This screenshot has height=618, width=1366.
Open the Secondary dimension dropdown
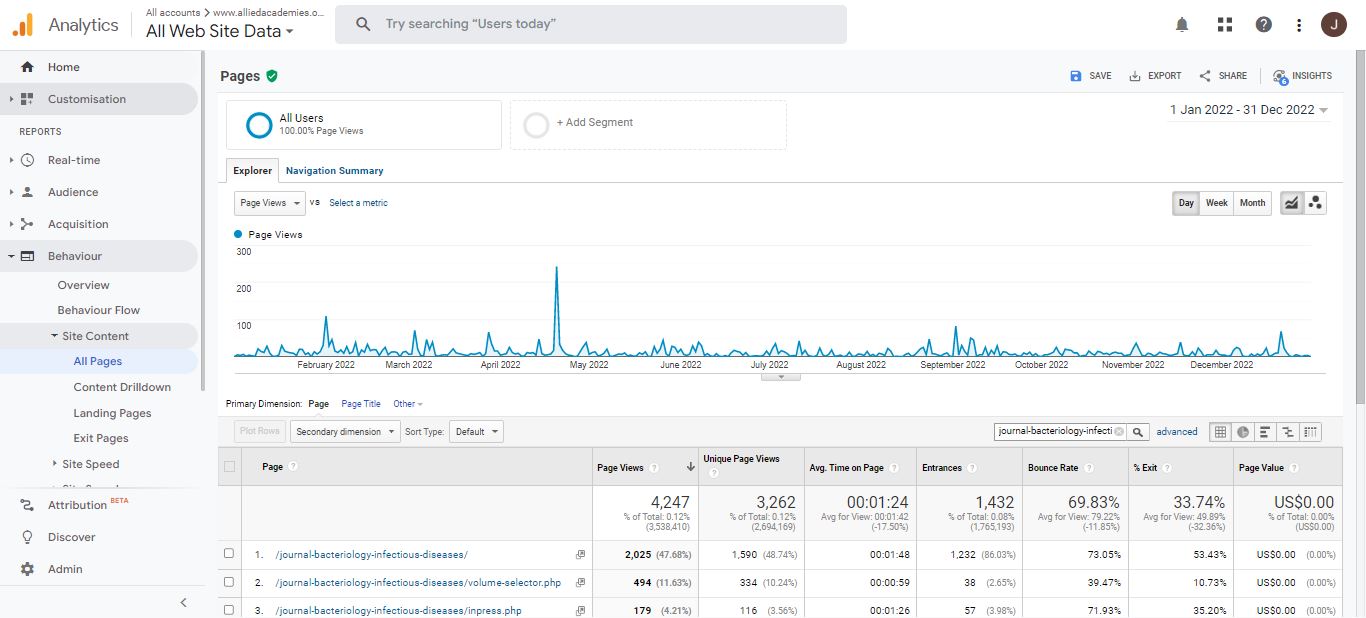[x=343, y=432]
